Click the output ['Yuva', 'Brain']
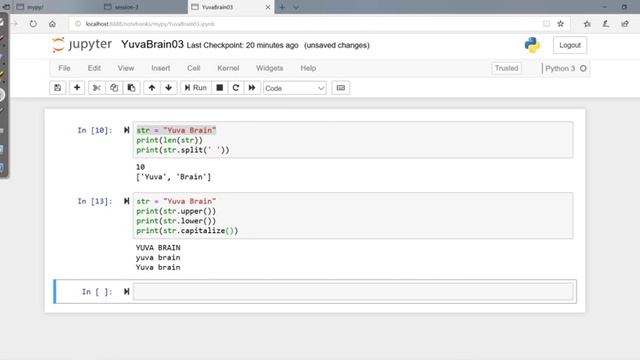This screenshot has height=360, width=640. tap(173, 177)
